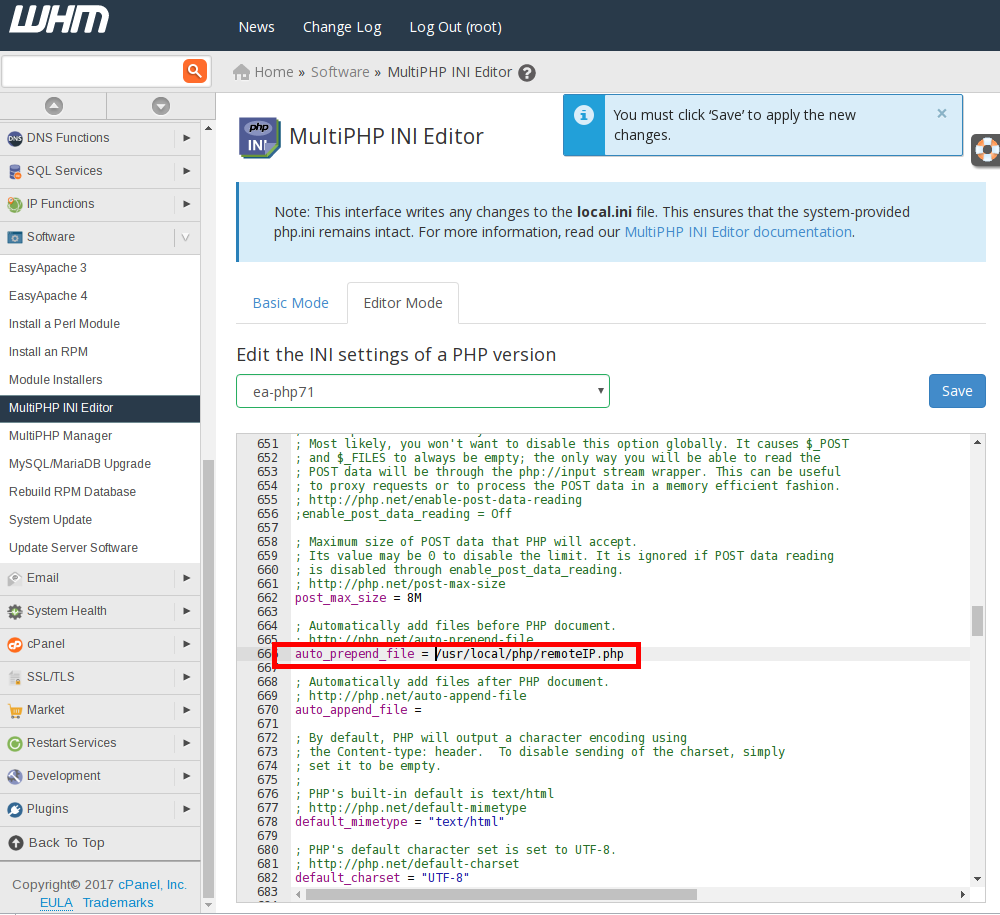
Task: Select the Editor Mode tab
Action: pyautogui.click(x=403, y=304)
